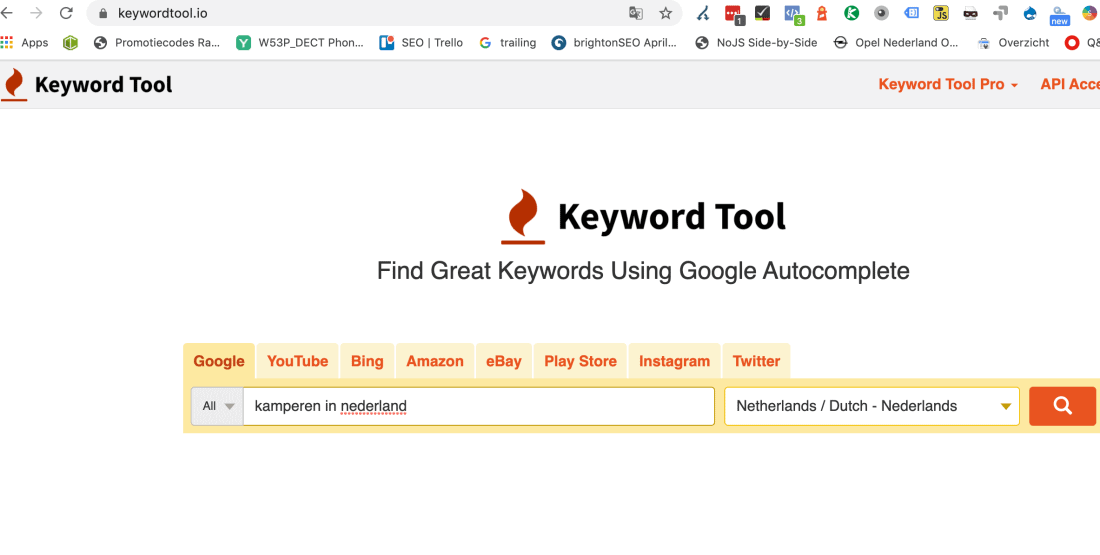Open the All search type dropdown
Viewport: 1100px width, 555px height.
217,406
